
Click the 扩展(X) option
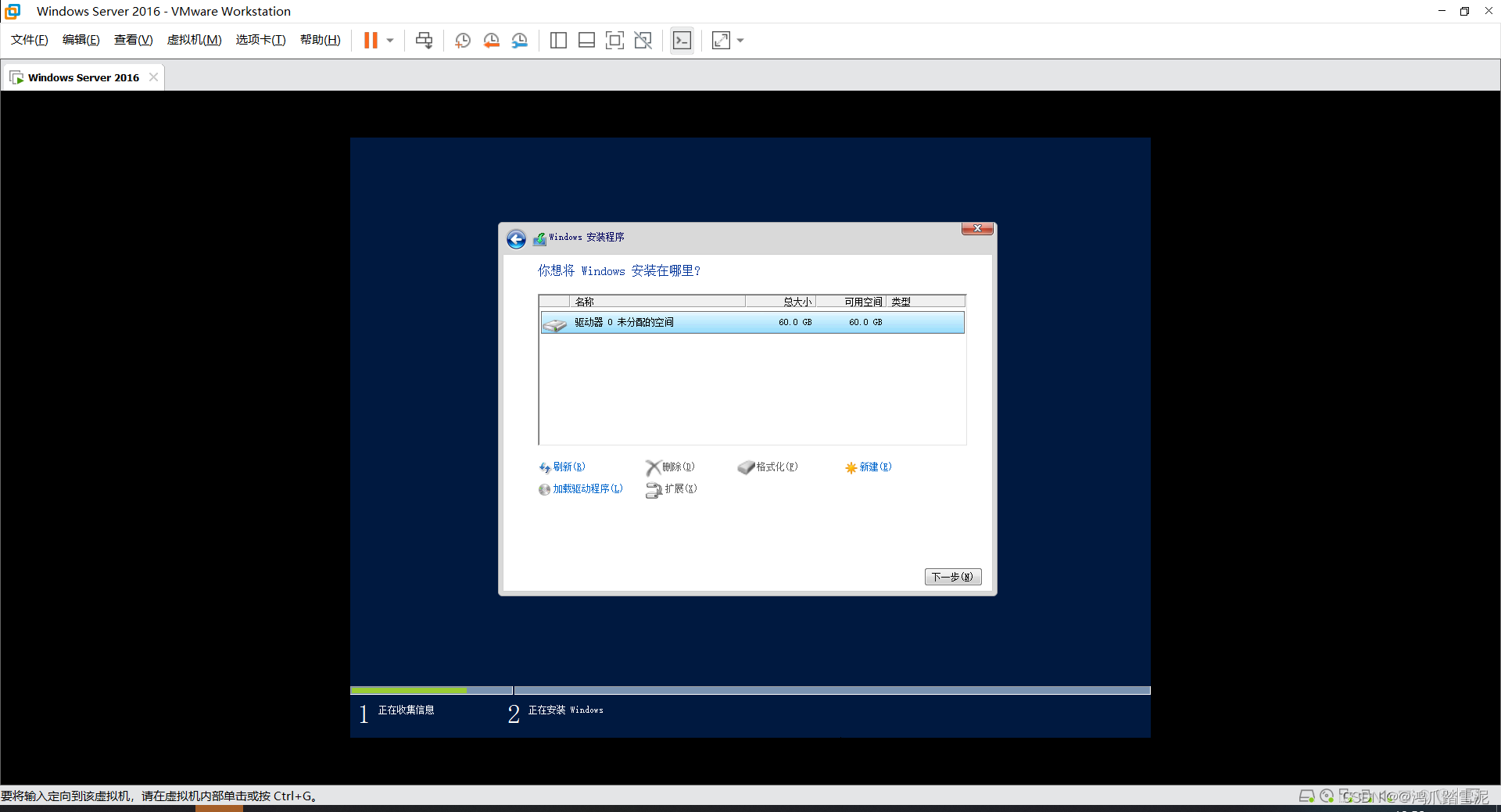click(x=671, y=489)
